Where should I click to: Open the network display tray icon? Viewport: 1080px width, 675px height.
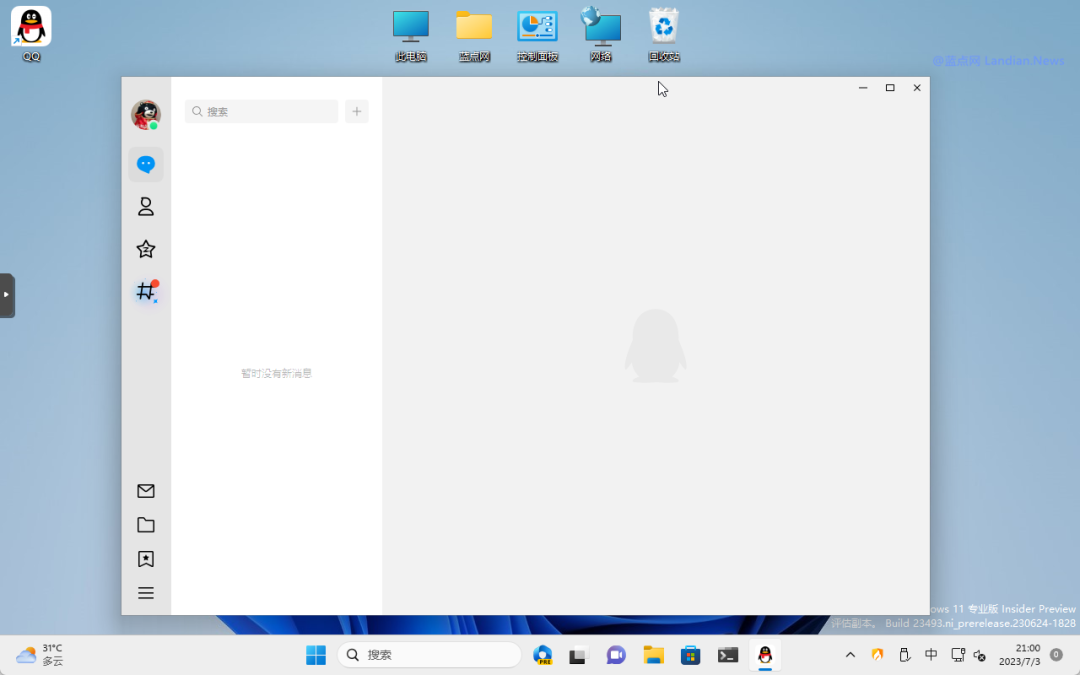(x=957, y=655)
